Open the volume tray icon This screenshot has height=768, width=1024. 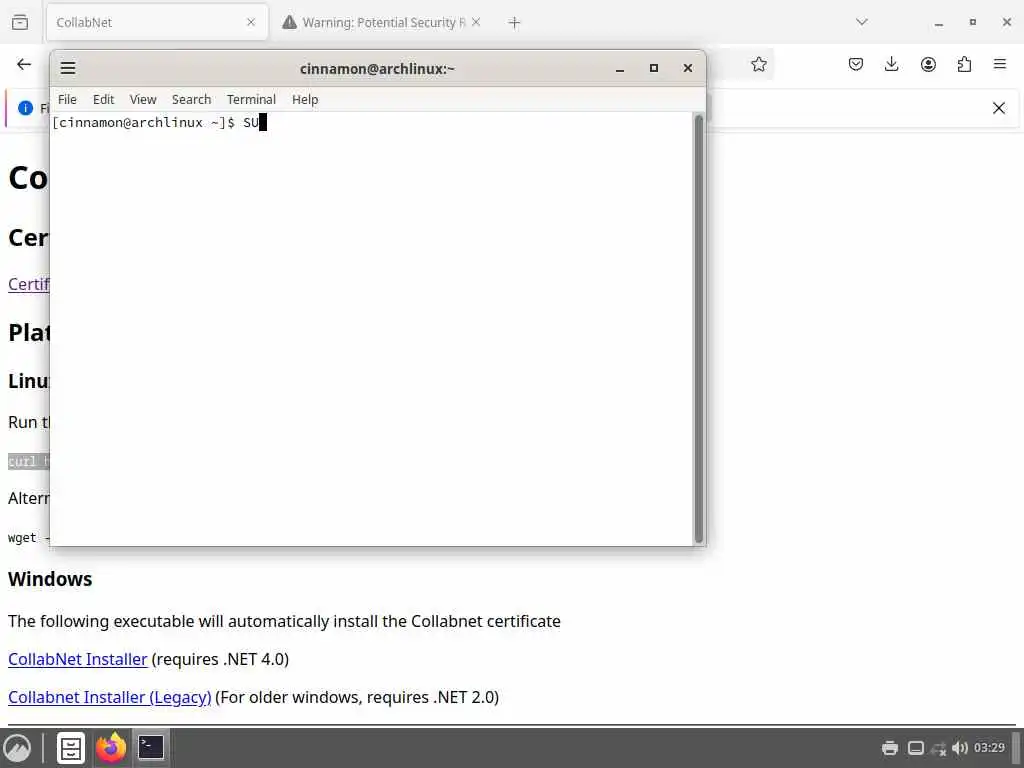point(959,748)
